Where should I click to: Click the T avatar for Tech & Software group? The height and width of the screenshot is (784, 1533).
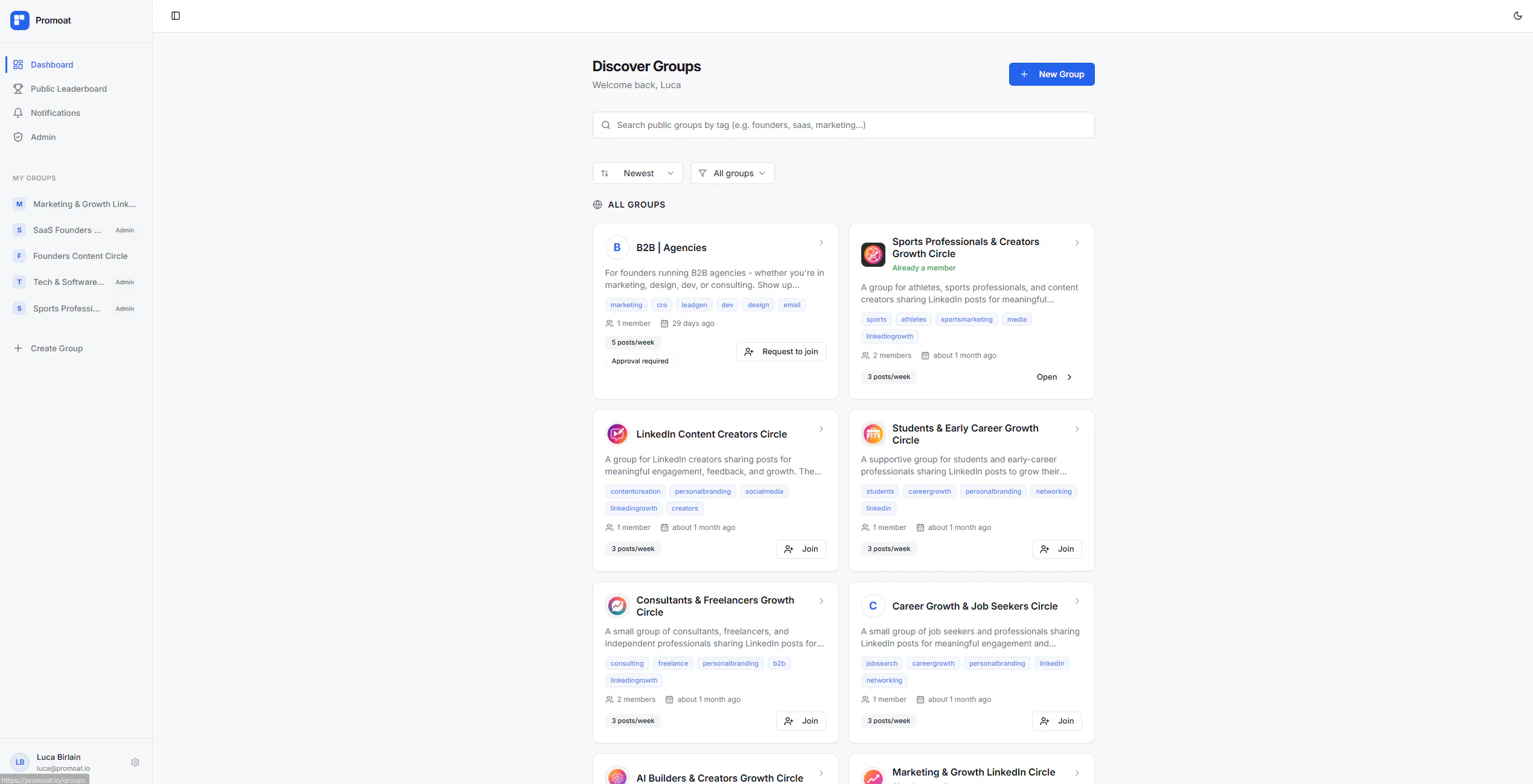(19, 282)
